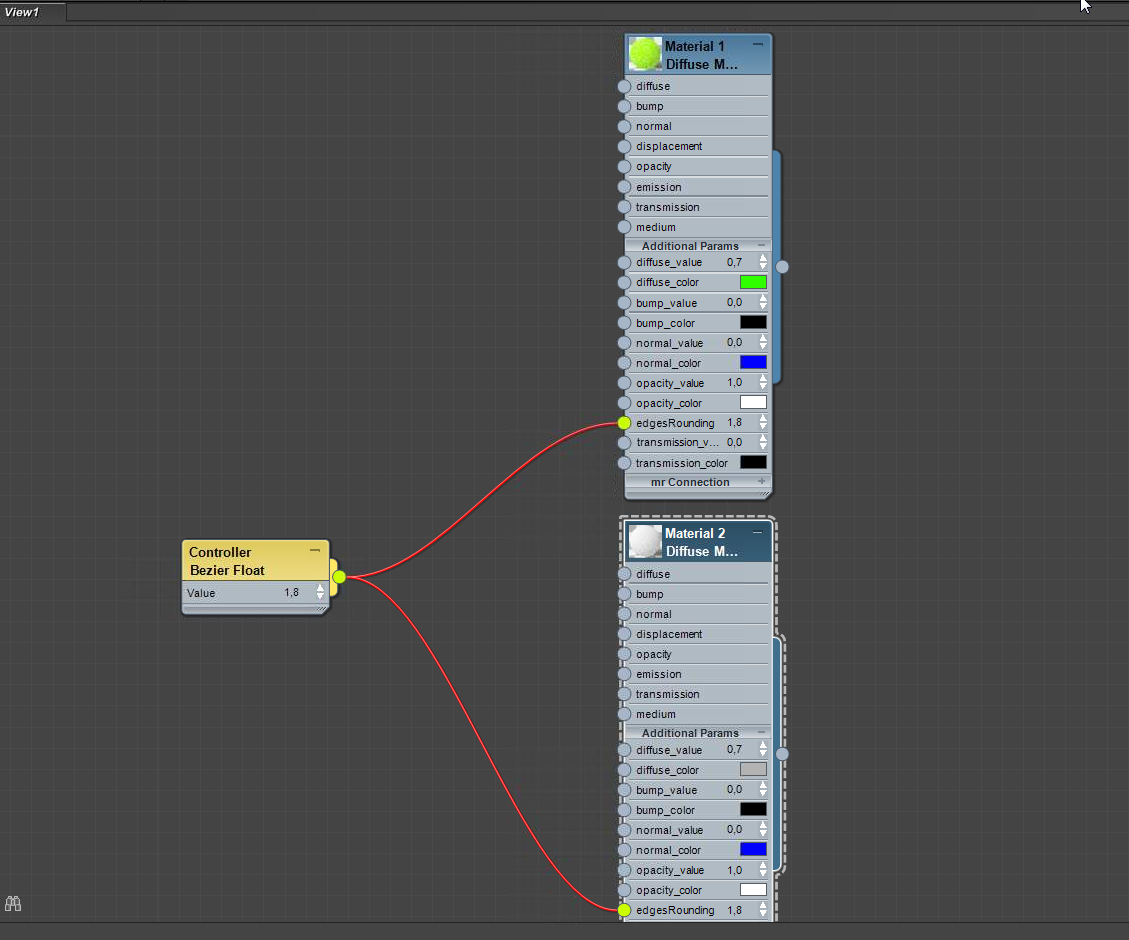This screenshot has width=1129, height=940.
Task: Click Material 2 bump input socket
Action: (x=624, y=595)
